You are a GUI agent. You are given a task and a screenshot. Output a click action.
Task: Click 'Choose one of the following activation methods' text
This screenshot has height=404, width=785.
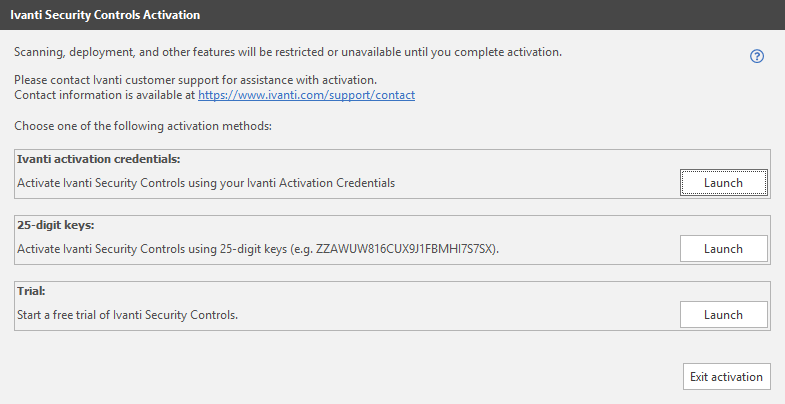(143, 126)
